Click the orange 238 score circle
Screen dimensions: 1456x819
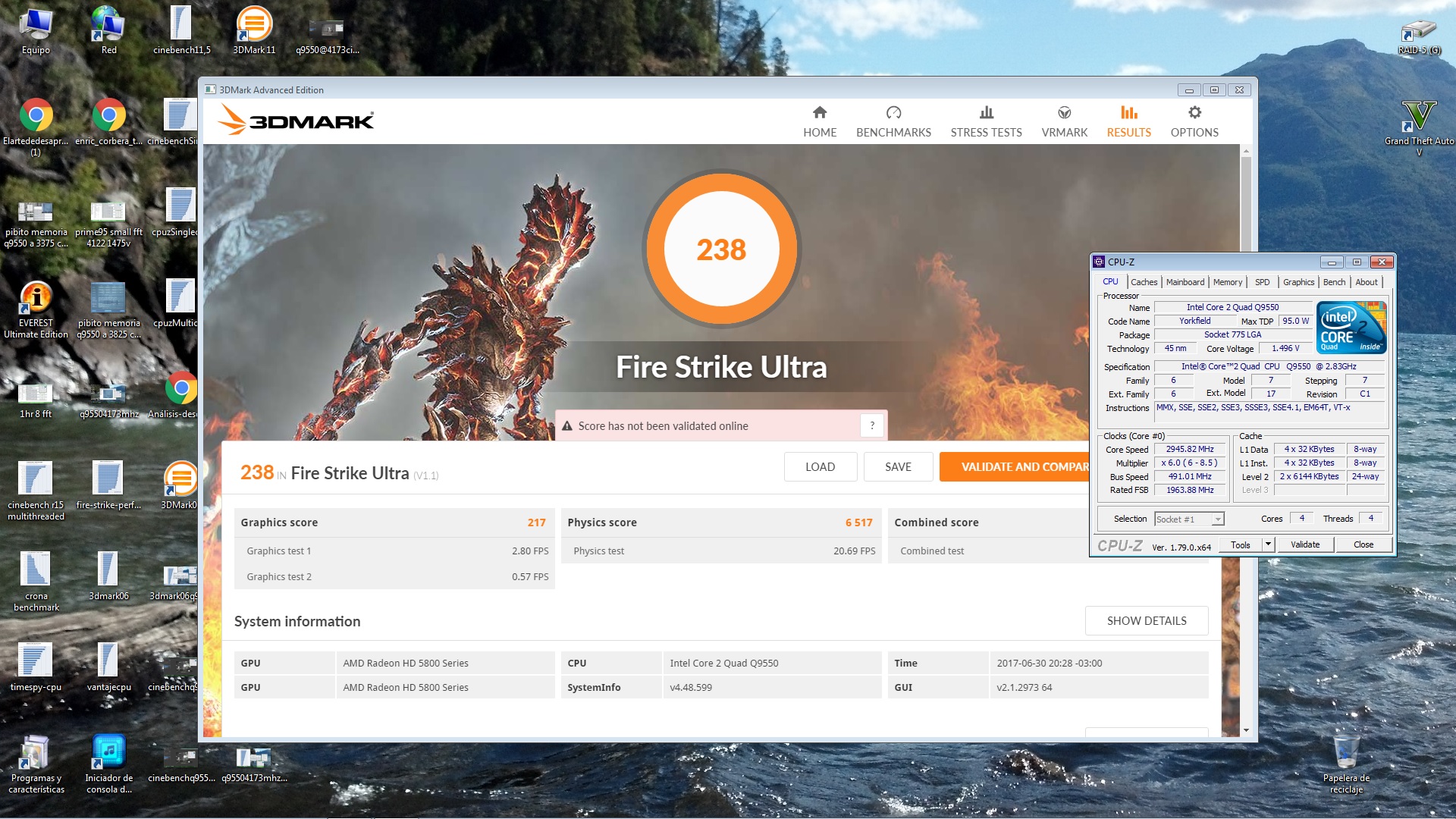pyautogui.click(x=721, y=249)
